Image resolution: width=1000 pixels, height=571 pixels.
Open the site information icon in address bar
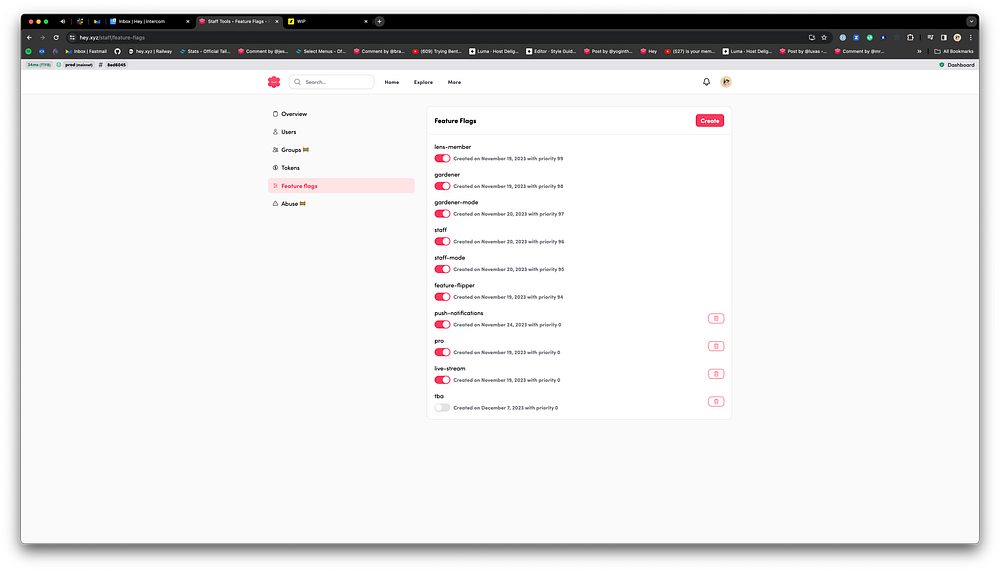pos(72,38)
